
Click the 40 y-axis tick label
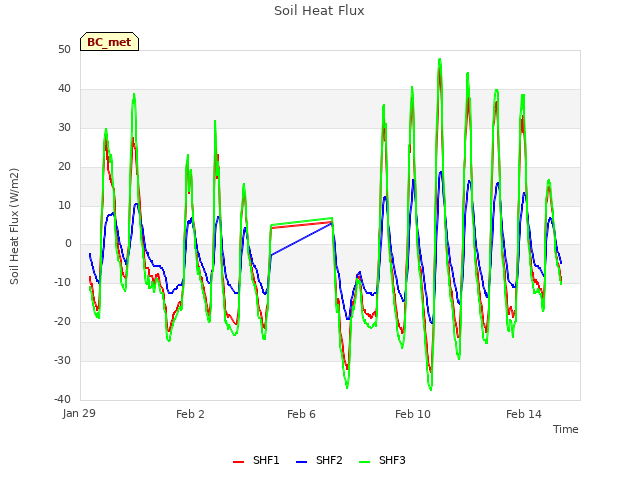pyautogui.click(x=64, y=89)
